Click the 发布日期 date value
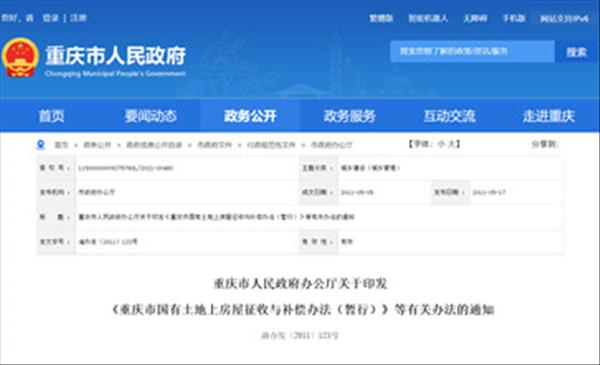Screen dimensions: 600x365 point(489,192)
